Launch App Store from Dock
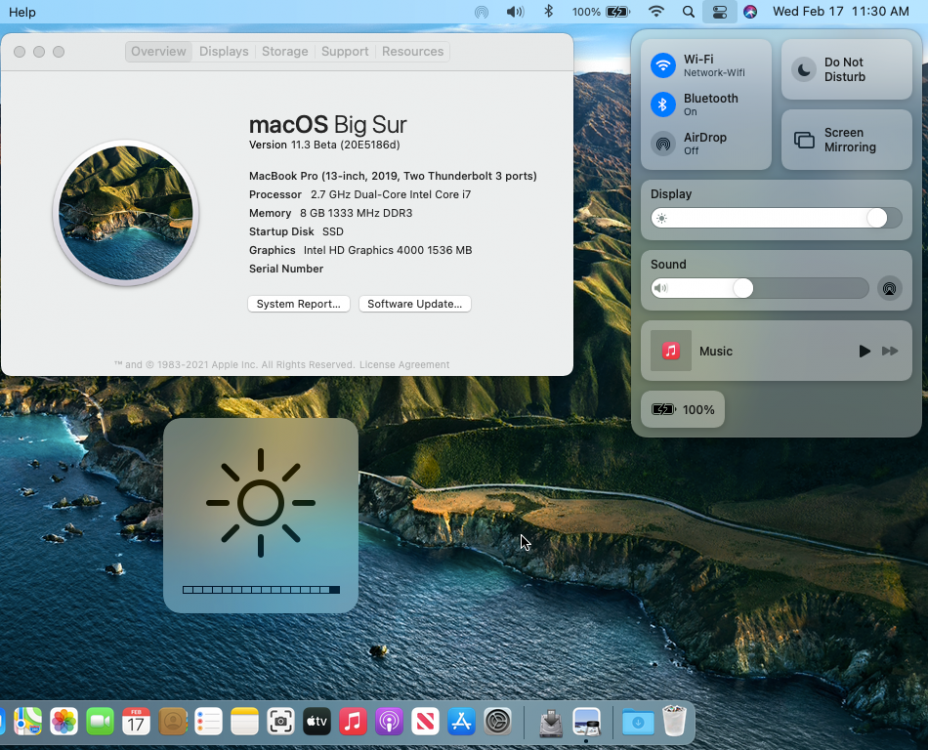Viewport: 928px width, 750px height. tap(461, 722)
